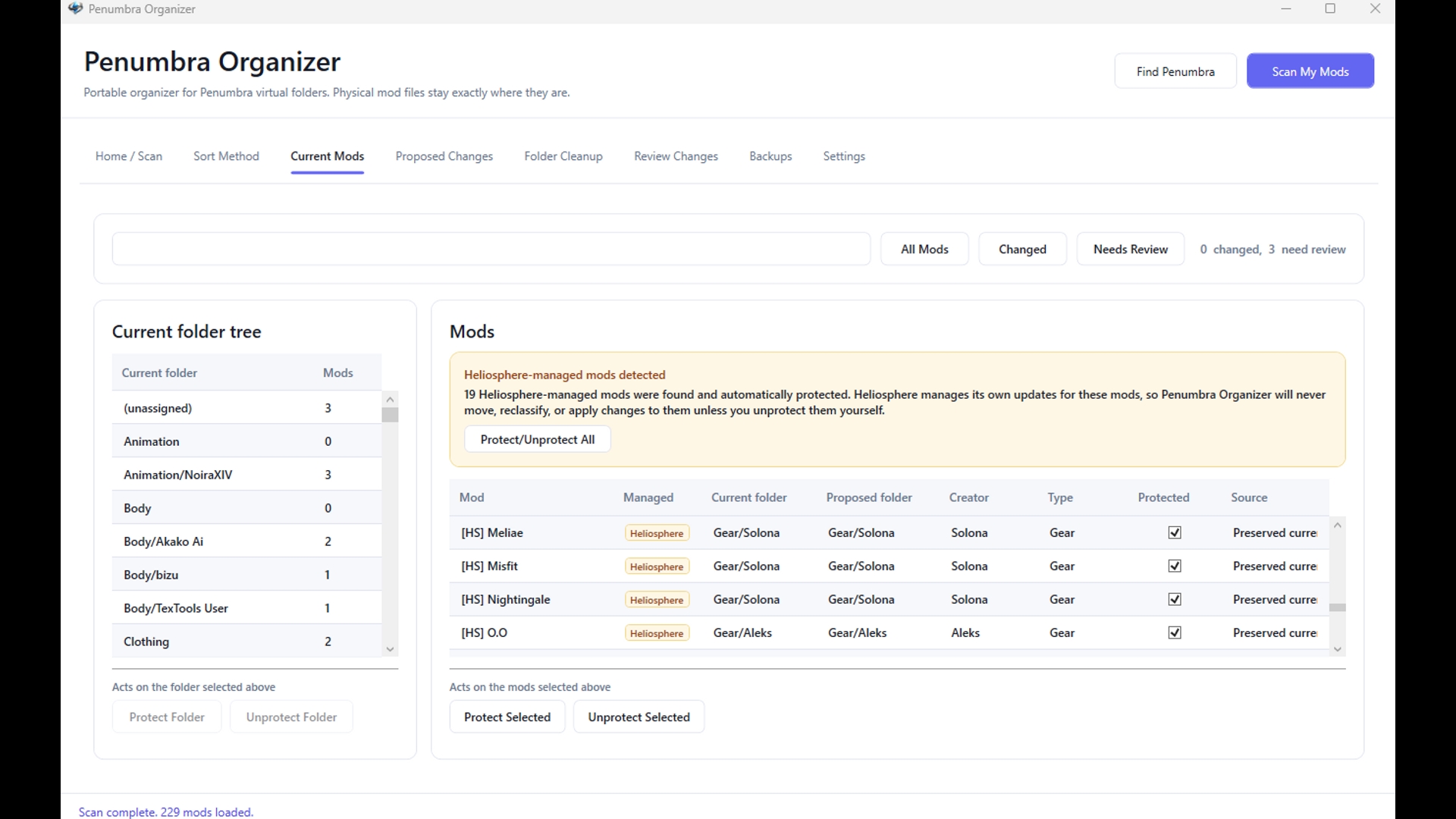The image size is (1456, 819).
Task: Click the Unprotect Folder button
Action: (292, 717)
